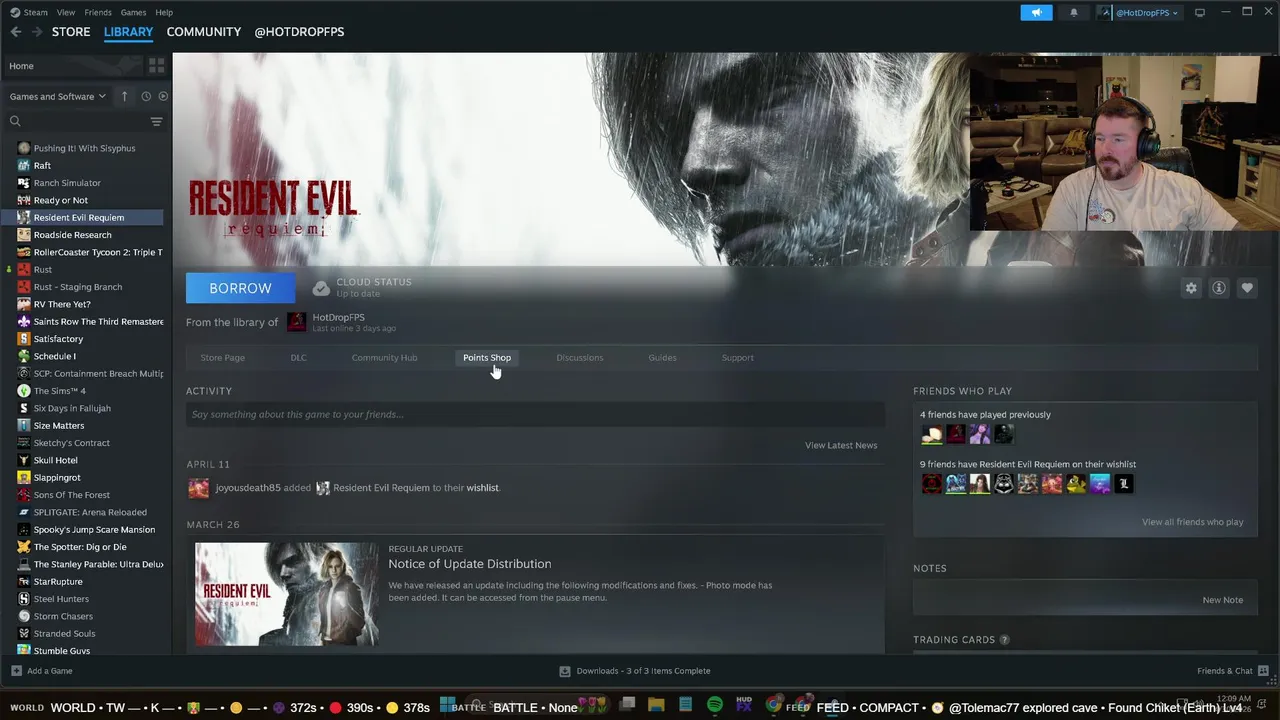This screenshot has width=1280, height=720.
Task: Open the Guides tab
Action: (662, 358)
